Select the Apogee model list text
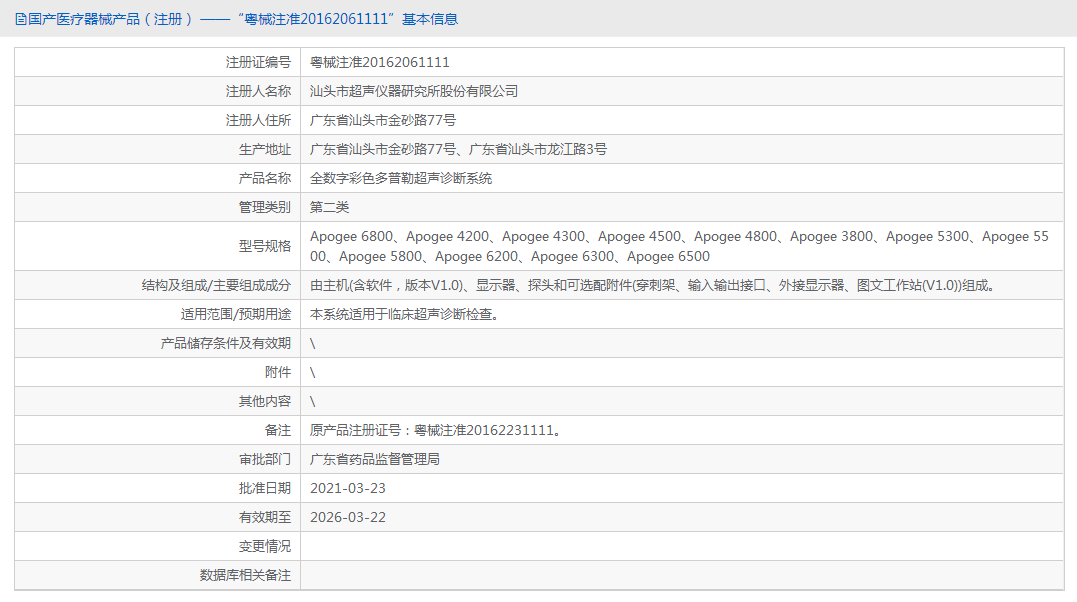 click(679, 246)
